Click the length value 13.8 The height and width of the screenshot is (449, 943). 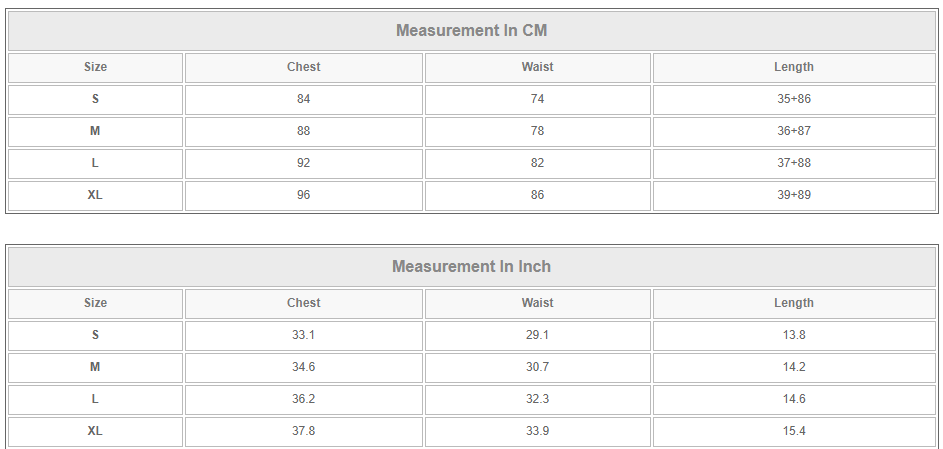pos(794,335)
